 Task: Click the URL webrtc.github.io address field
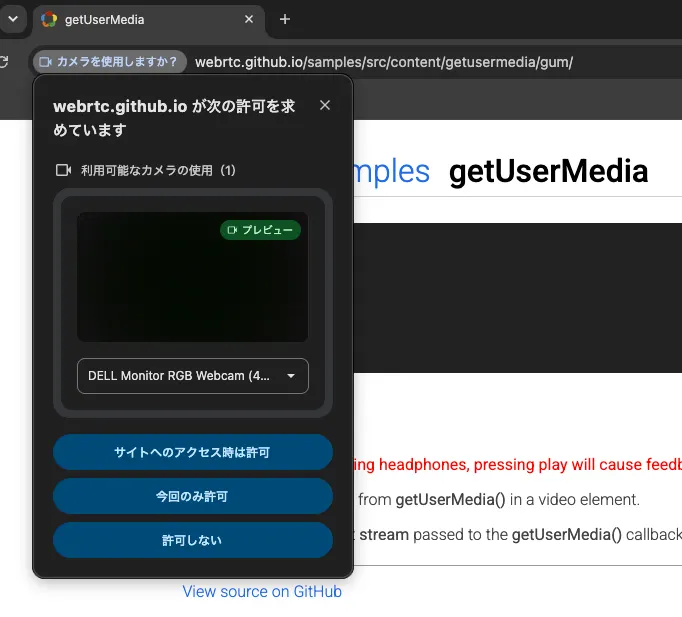pyautogui.click(x=384, y=62)
